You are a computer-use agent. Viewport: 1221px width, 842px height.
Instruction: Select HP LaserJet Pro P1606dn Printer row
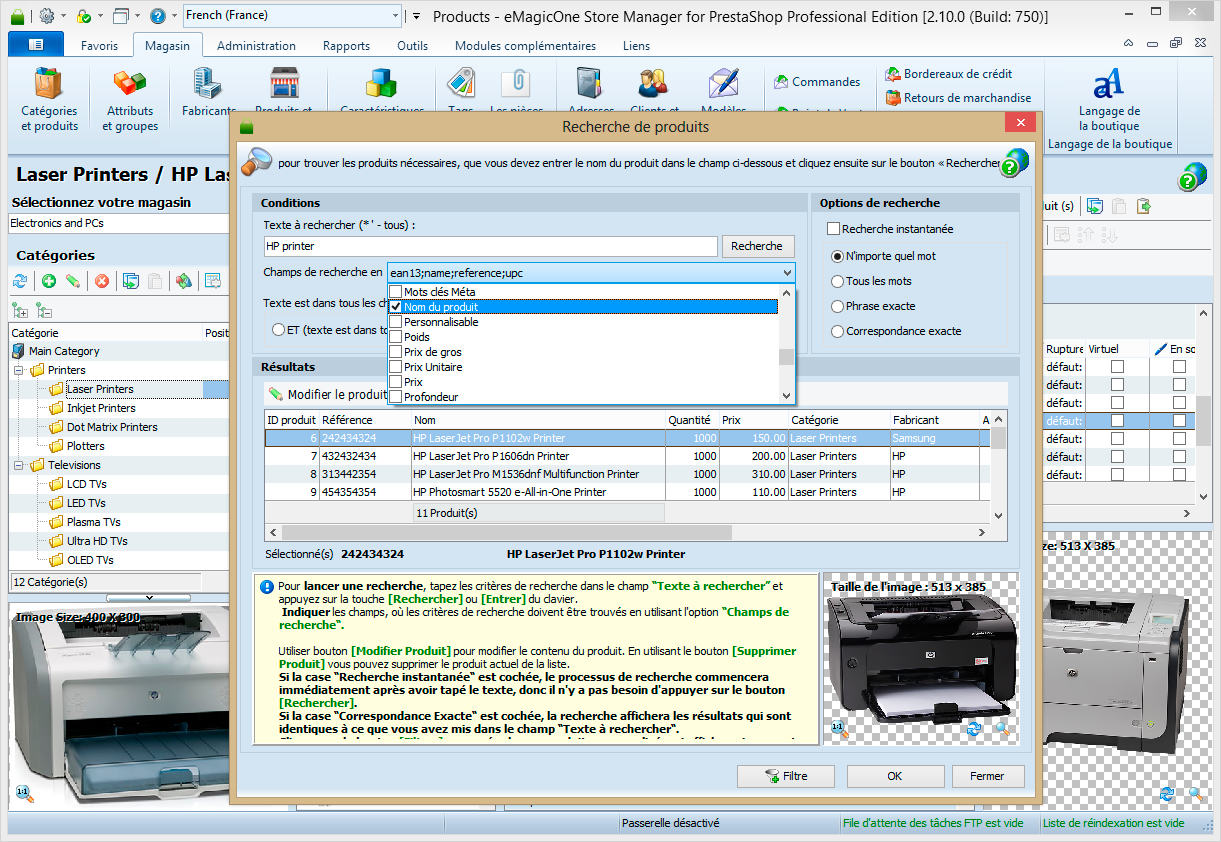click(x=628, y=456)
